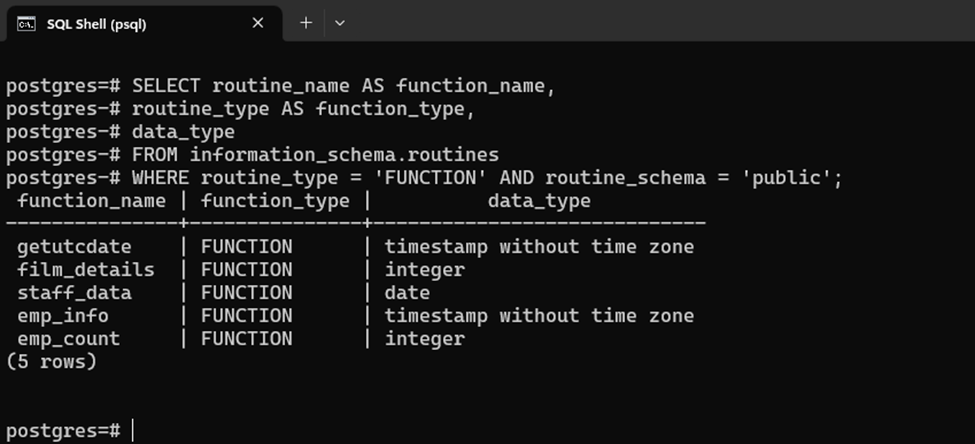Click the empty title bar area
The width and height of the screenshot is (975, 444).
click(x=650, y=22)
